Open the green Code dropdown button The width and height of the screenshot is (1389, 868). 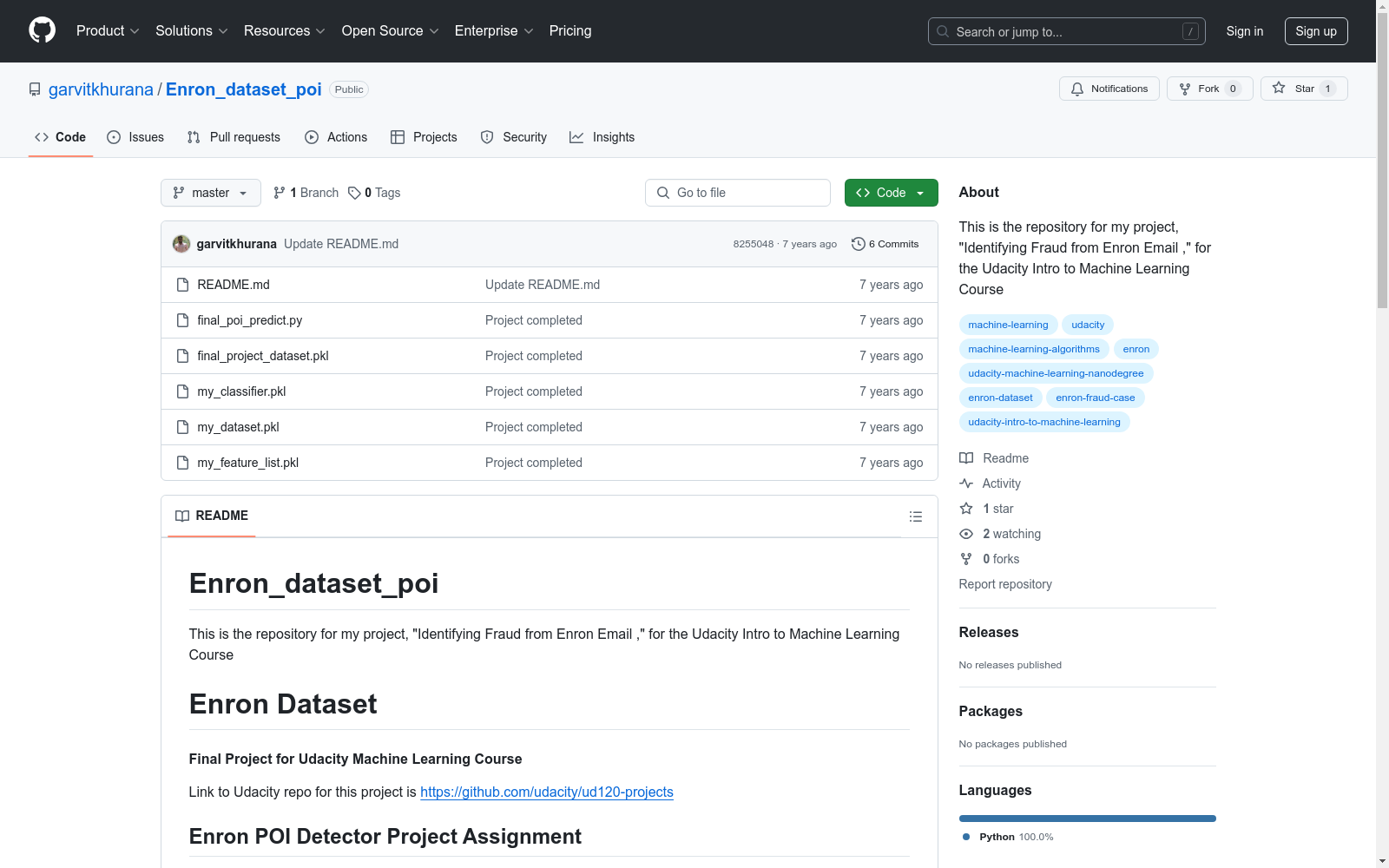point(891,193)
